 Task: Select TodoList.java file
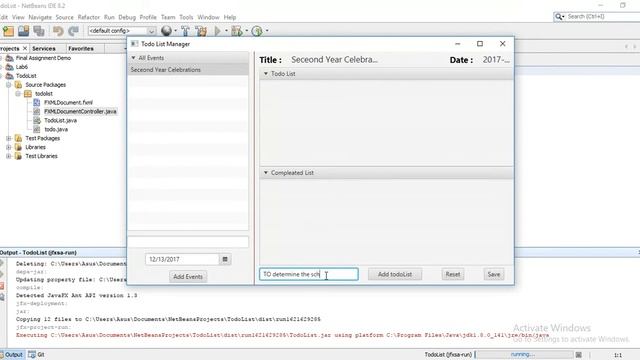60,120
